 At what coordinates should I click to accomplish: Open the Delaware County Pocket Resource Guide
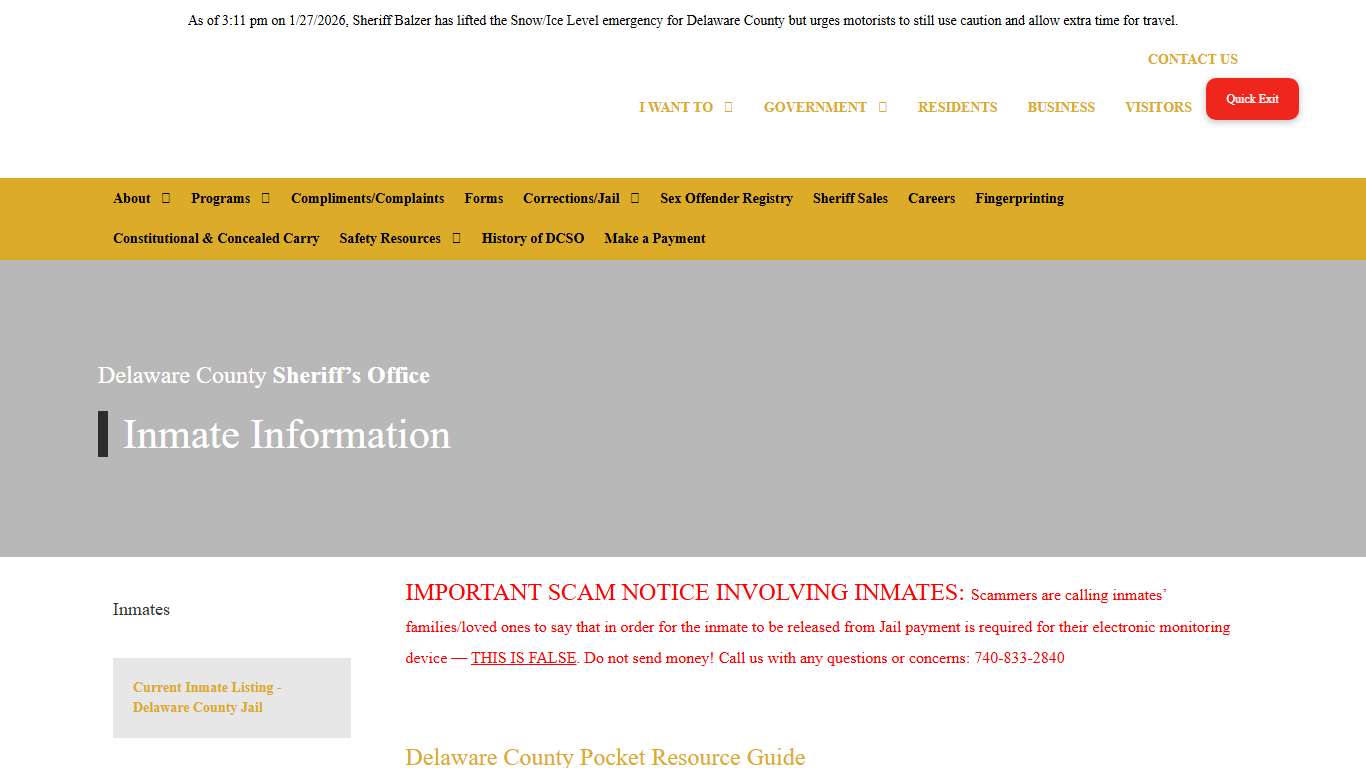coord(604,757)
